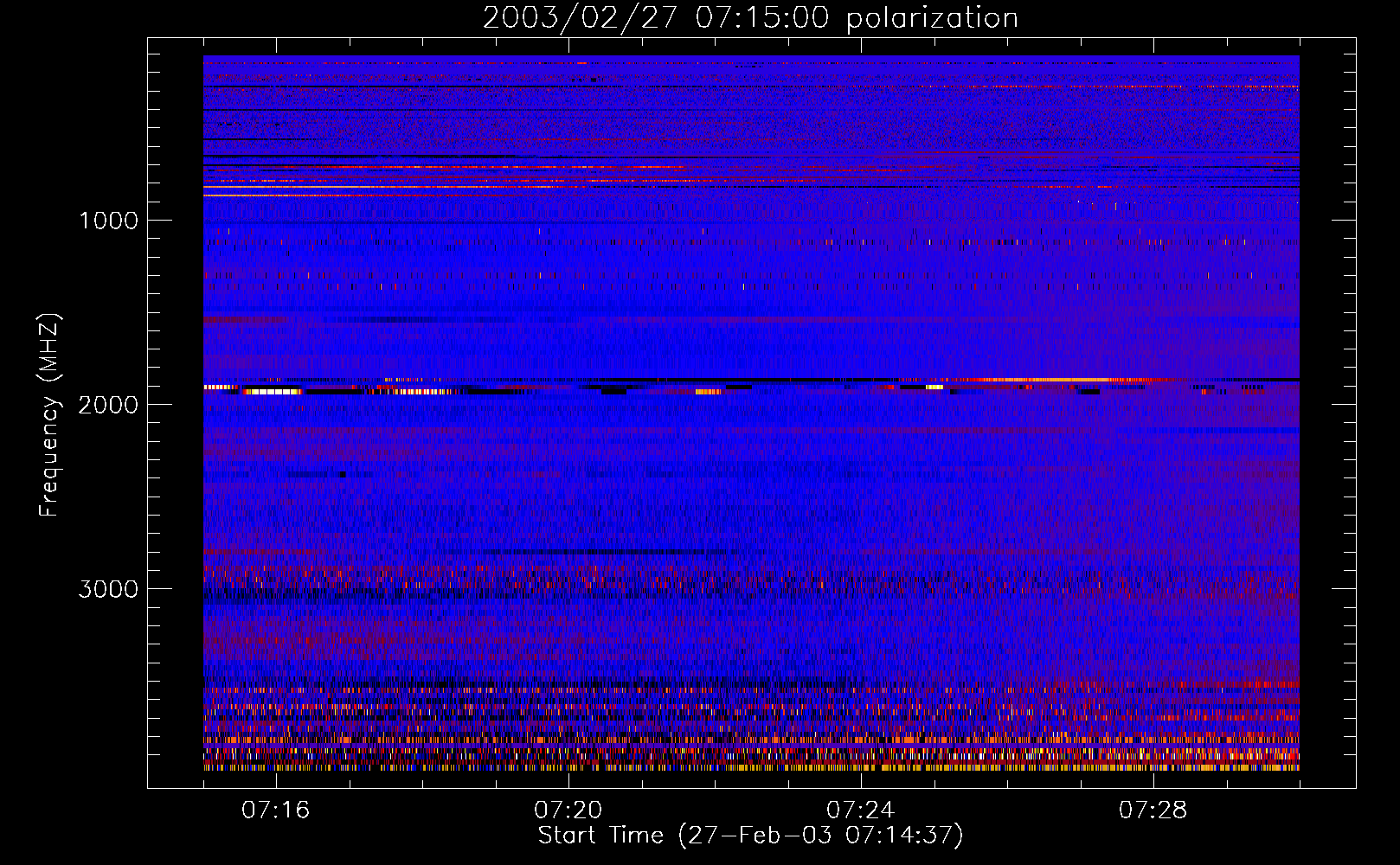
Task: Click the '07:16' time axis label
Action: pyautogui.click(x=276, y=811)
